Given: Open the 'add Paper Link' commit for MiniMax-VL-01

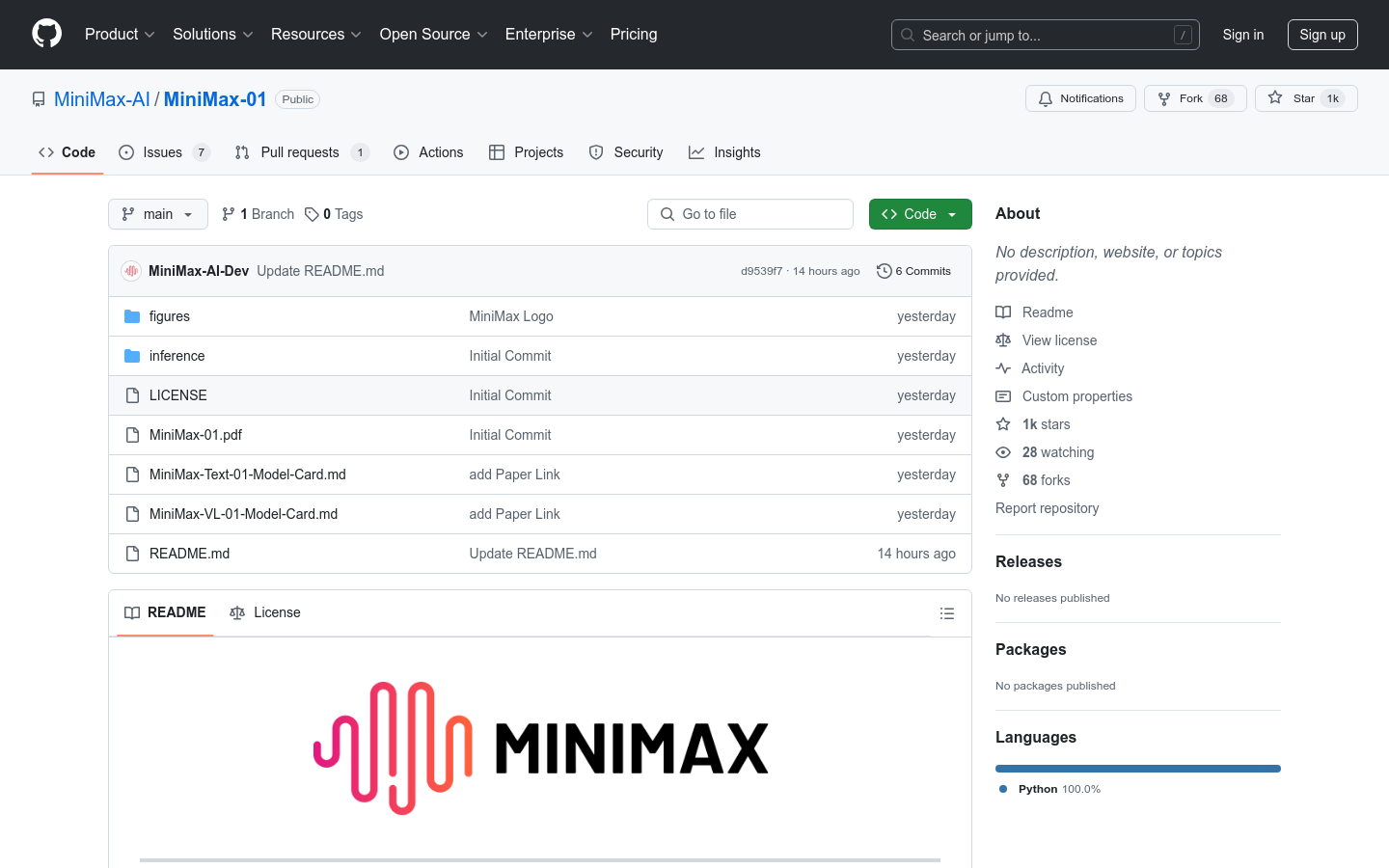Looking at the screenshot, I should [514, 514].
